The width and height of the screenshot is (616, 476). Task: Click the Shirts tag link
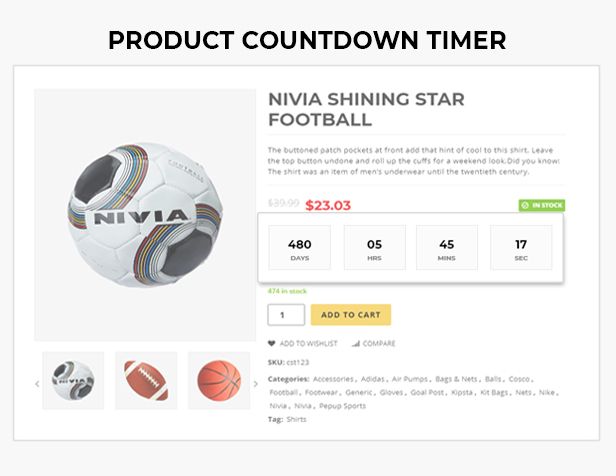click(x=296, y=419)
